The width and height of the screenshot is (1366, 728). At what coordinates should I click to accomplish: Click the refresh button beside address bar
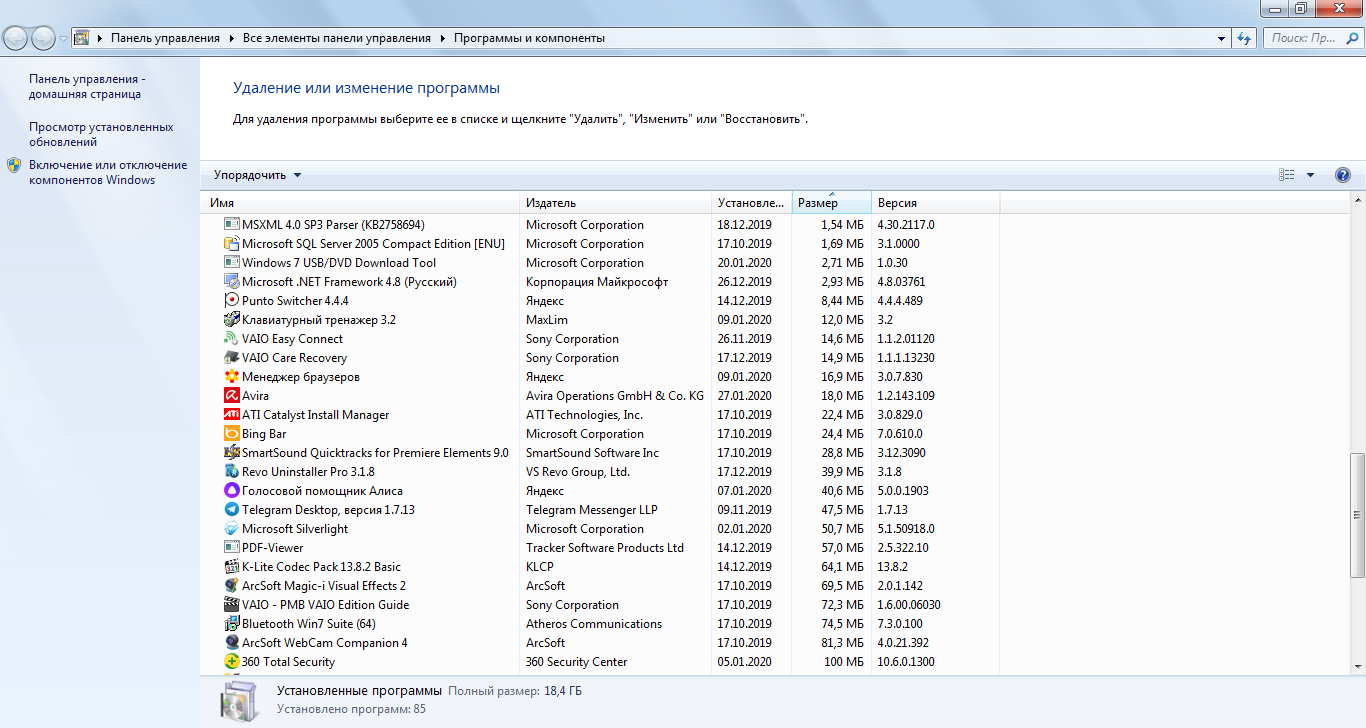1244,38
